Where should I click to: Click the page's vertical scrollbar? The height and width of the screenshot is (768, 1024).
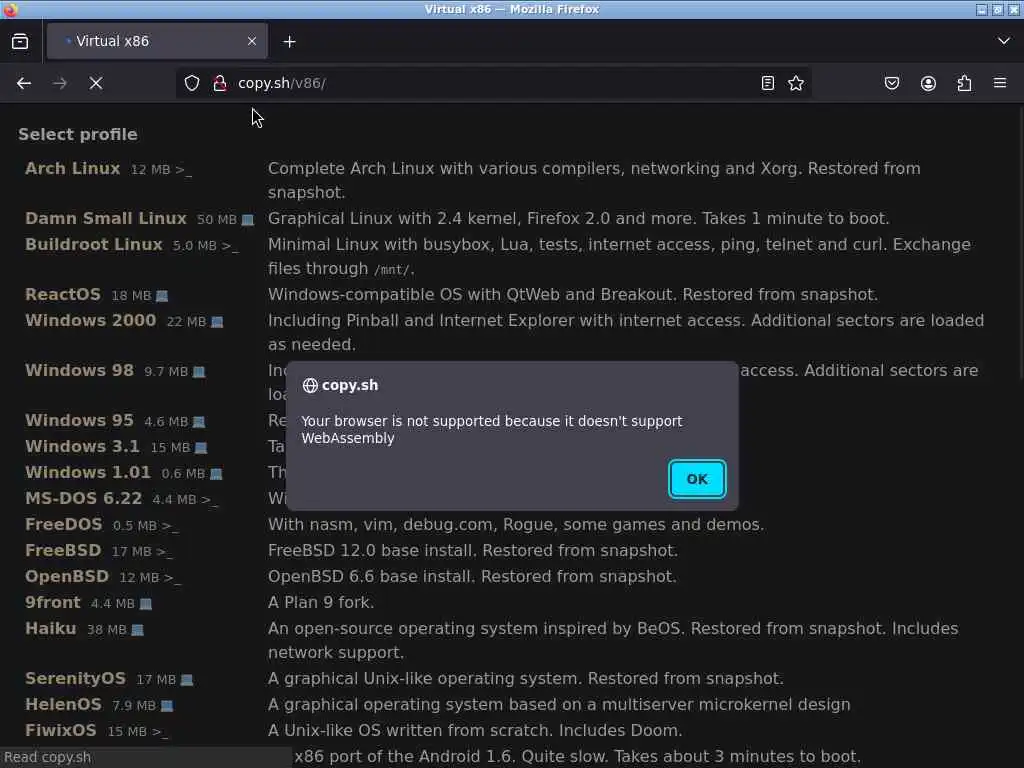coord(1021,242)
